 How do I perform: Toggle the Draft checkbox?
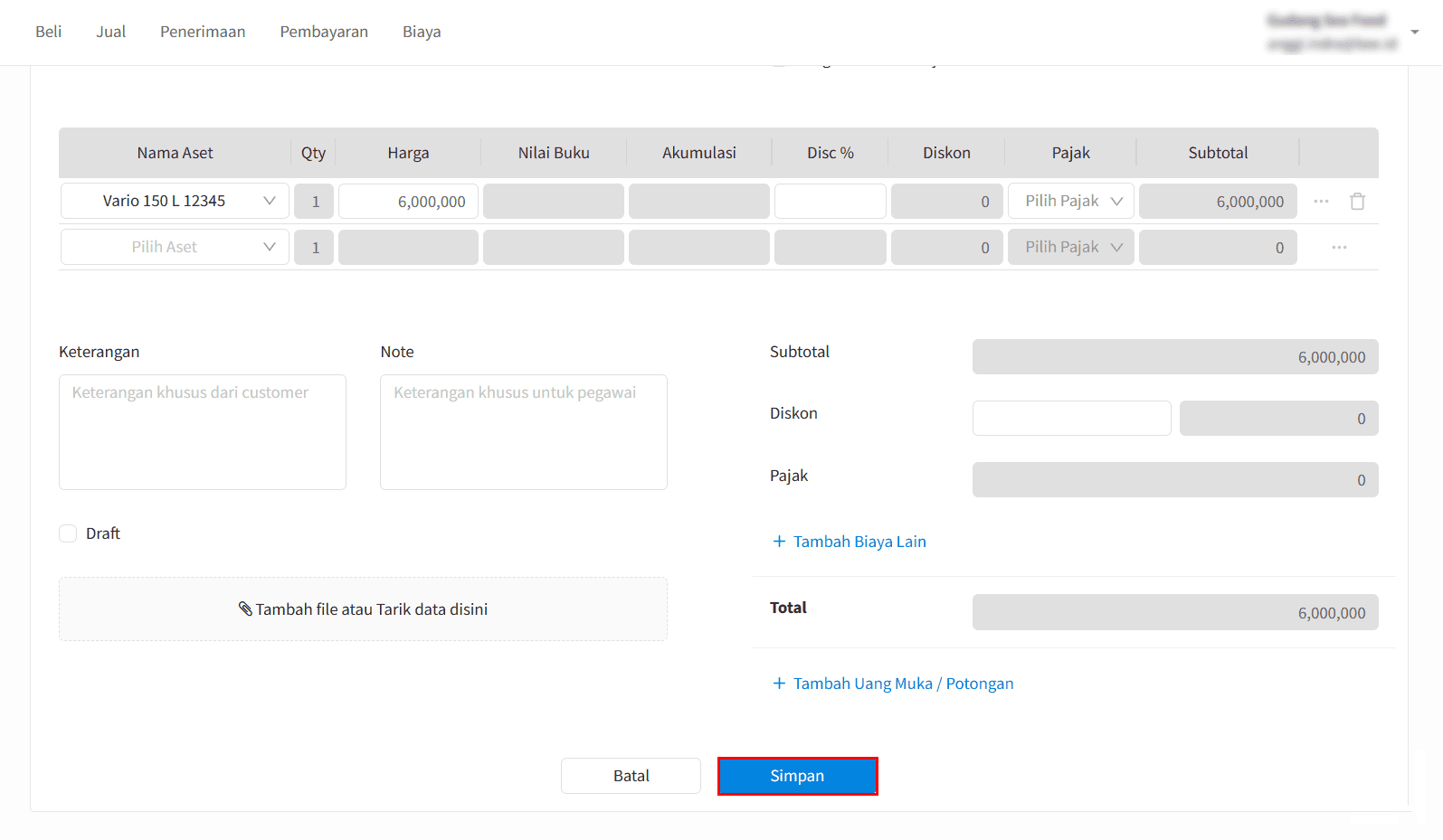68,533
